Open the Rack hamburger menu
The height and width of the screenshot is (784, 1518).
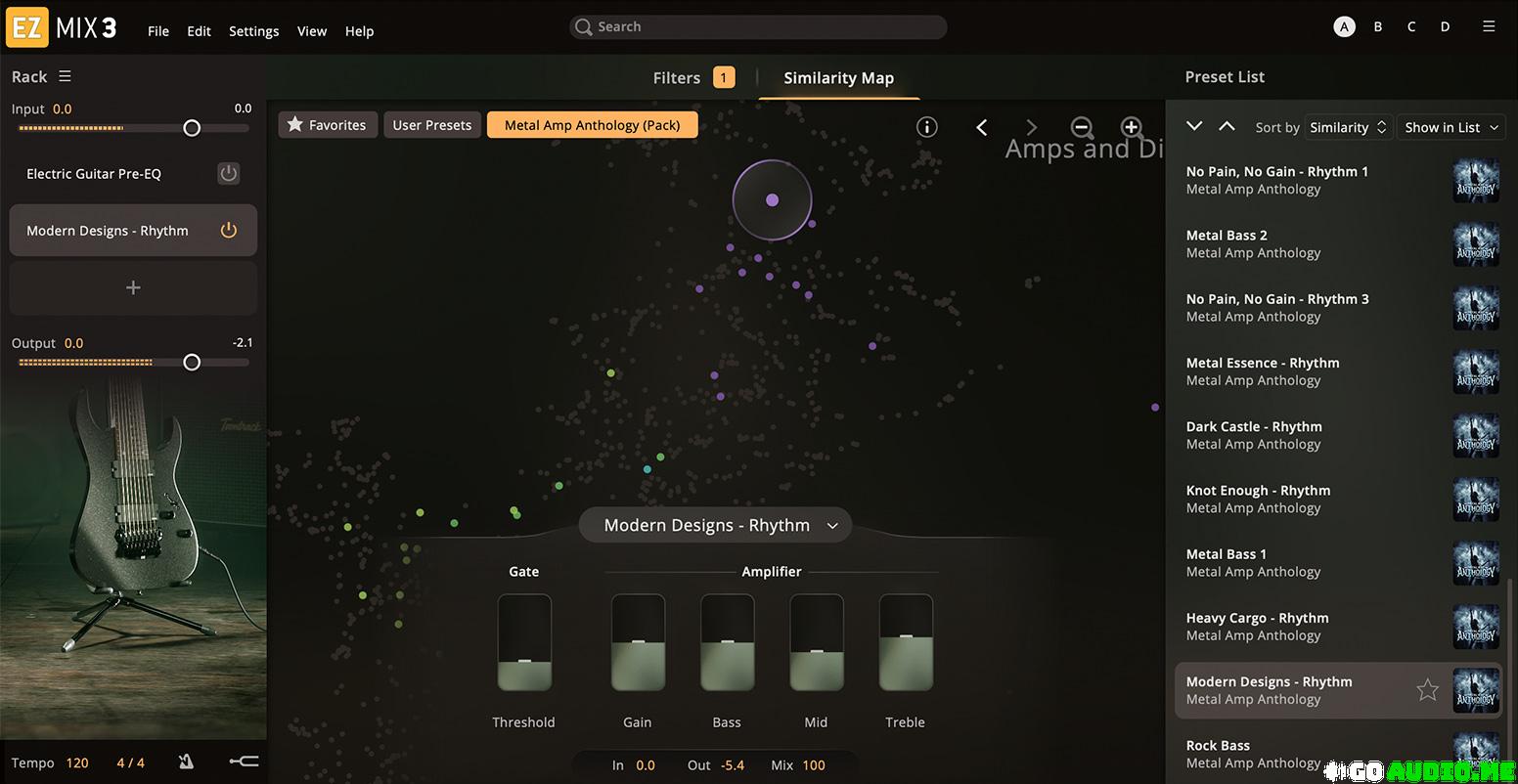click(x=65, y=76)
